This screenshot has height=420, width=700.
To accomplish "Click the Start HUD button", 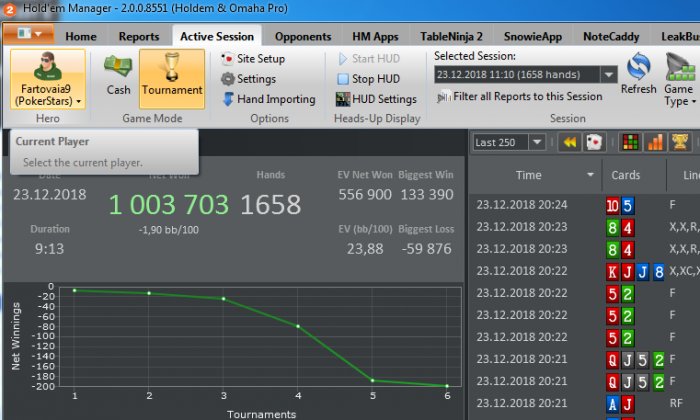I will coord(369,58).
